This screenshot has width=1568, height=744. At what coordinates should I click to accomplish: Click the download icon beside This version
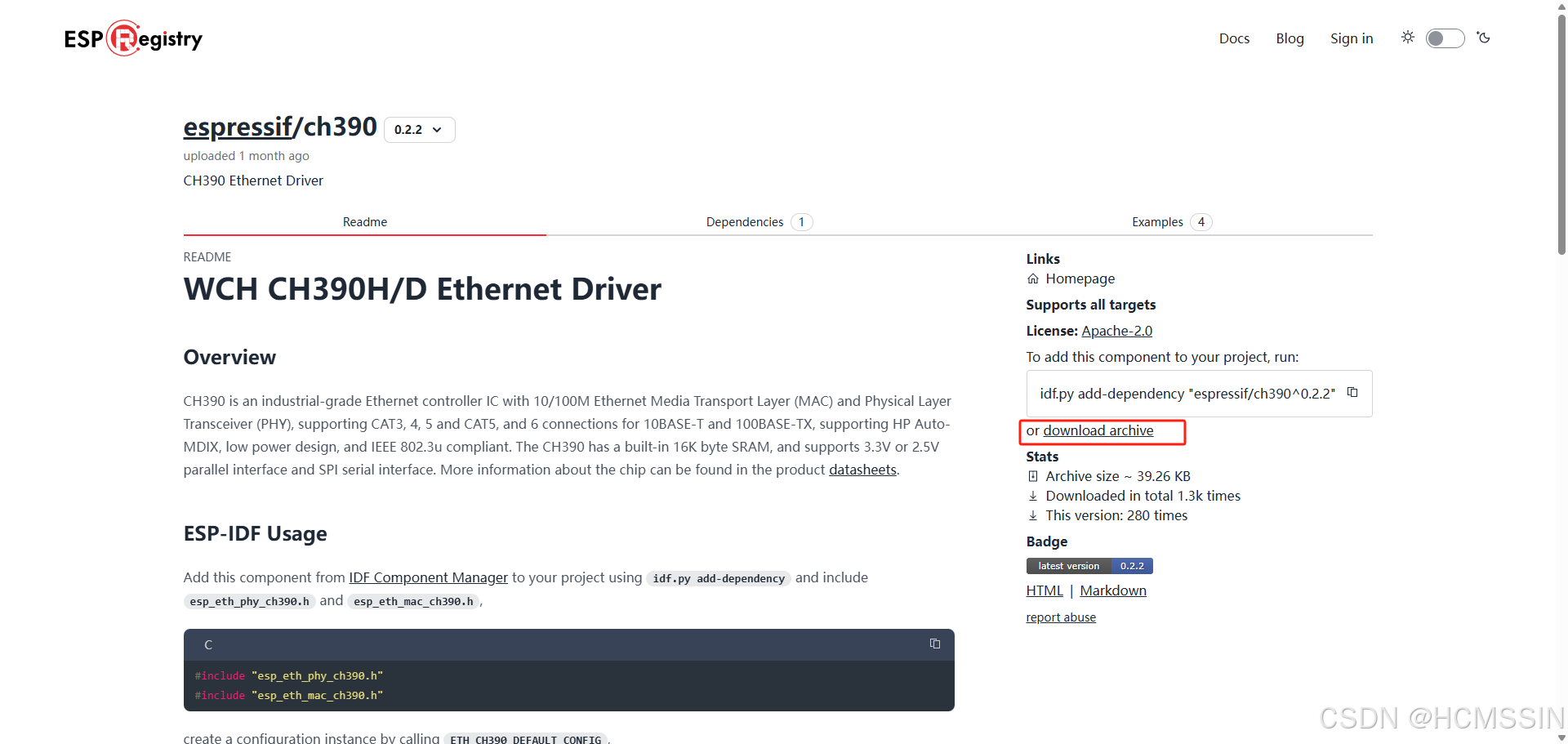tap(1033, 515)
